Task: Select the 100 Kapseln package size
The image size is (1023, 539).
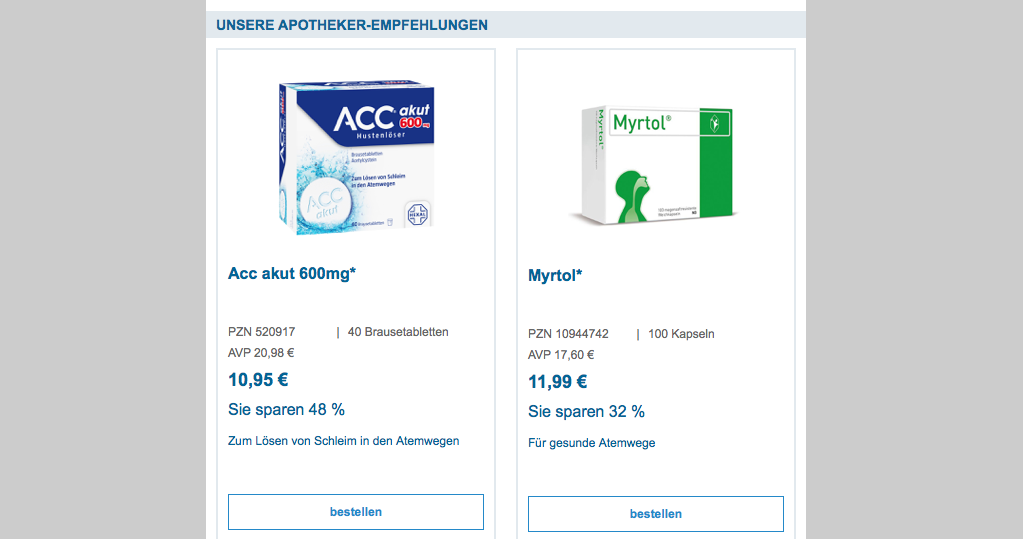Action: click(681, 334)
